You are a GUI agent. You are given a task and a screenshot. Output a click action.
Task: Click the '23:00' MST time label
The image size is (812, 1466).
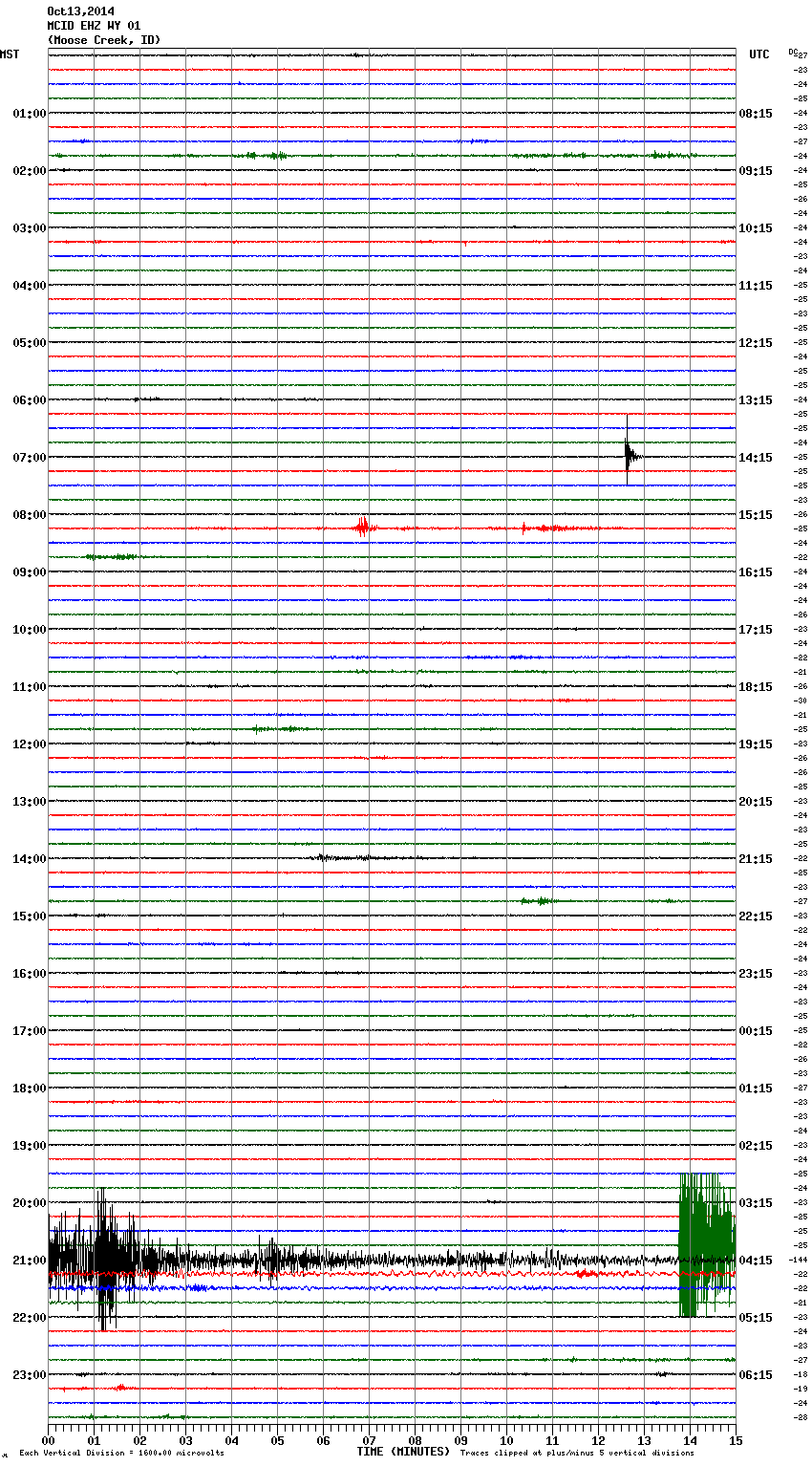point(30,1375)
